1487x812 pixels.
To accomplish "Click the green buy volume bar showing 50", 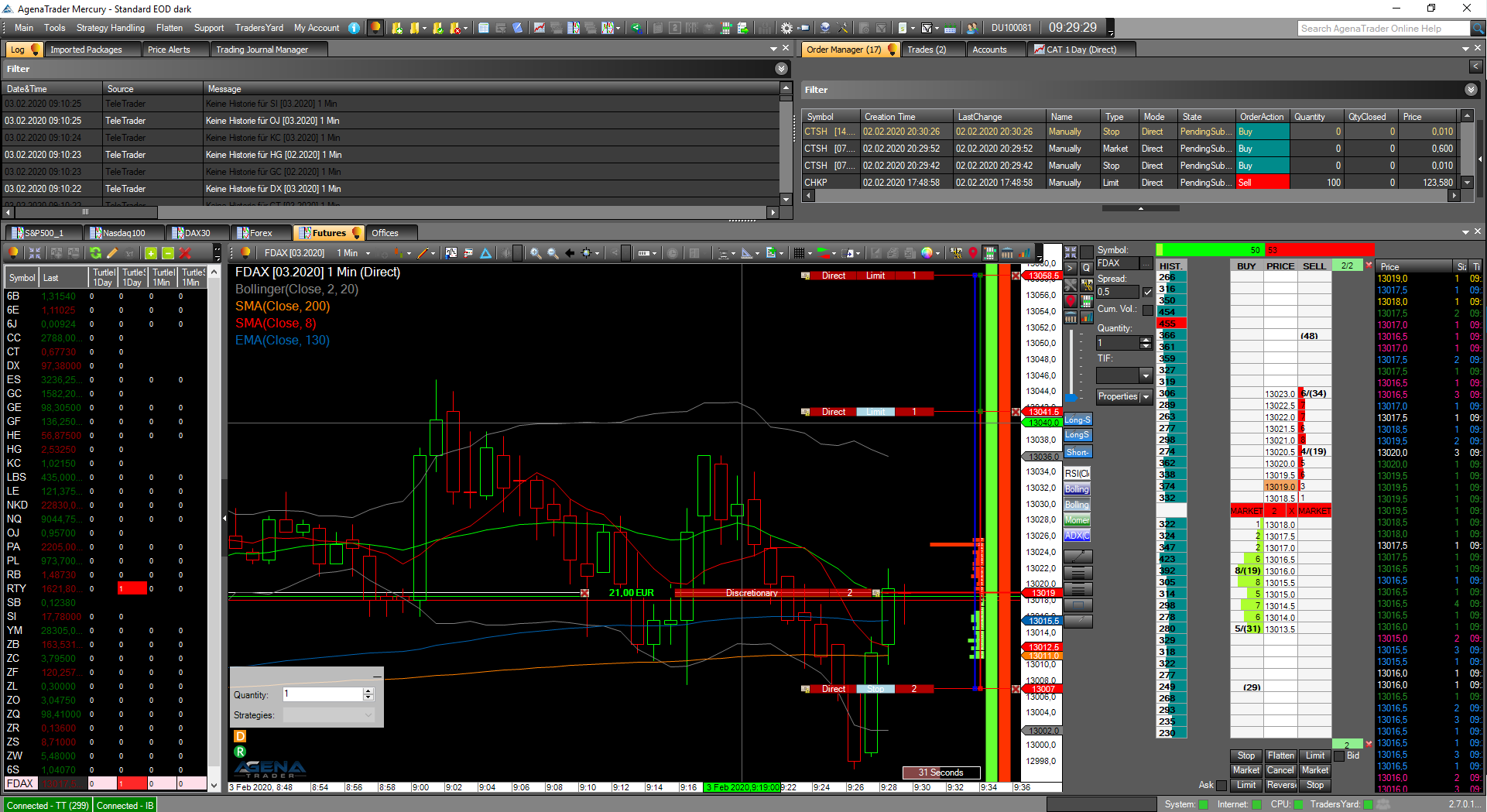I will pos(1210,250).
